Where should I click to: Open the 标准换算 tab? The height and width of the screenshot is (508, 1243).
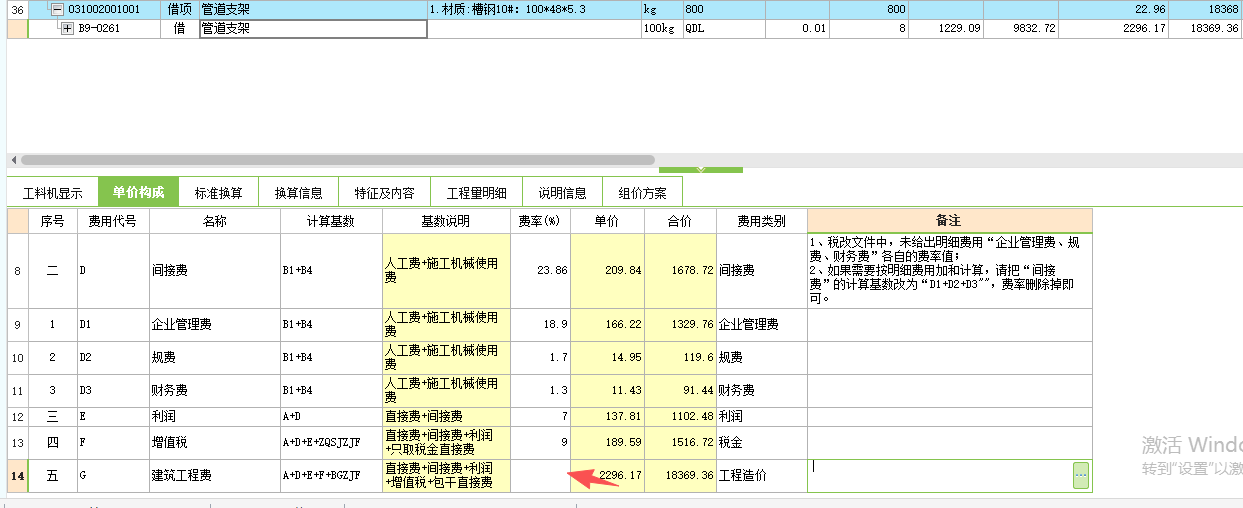point(218,192)
